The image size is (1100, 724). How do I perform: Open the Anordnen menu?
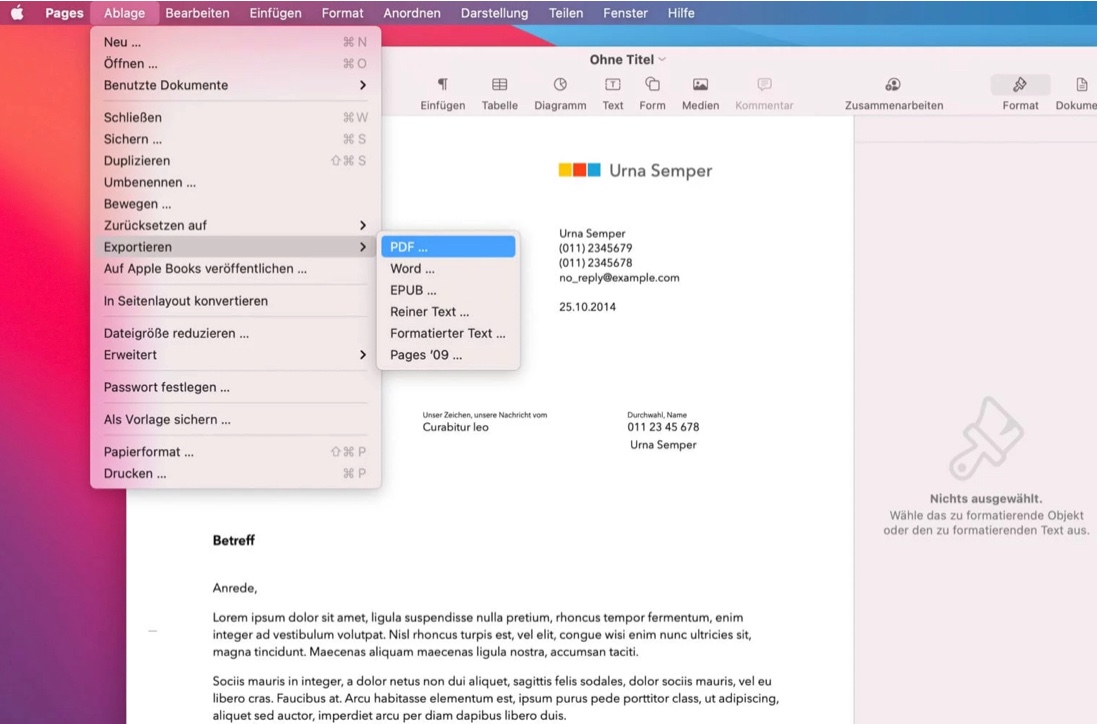412,13
